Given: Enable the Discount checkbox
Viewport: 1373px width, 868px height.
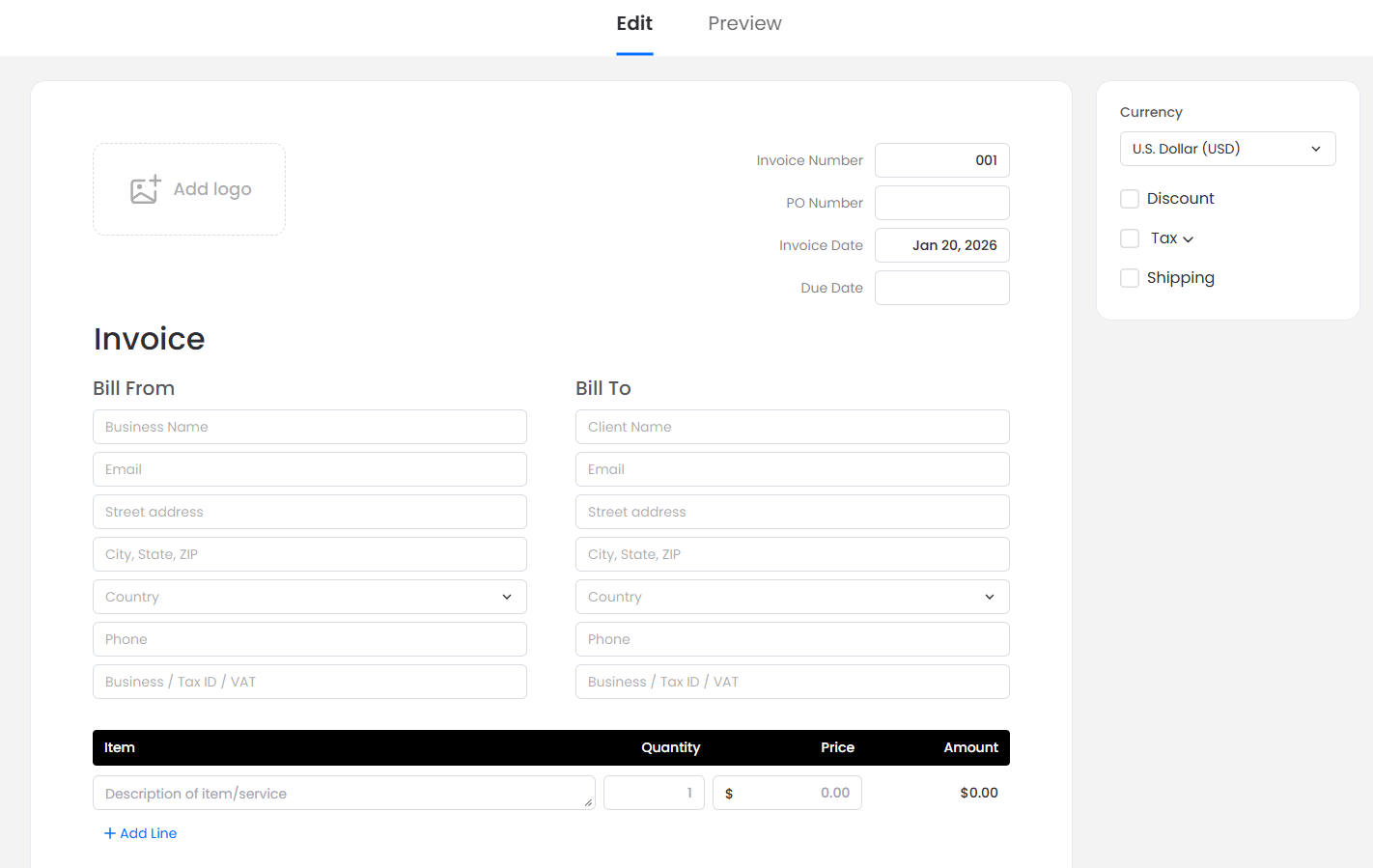Looking at the screenshot, I should [x=1130, y=199].
